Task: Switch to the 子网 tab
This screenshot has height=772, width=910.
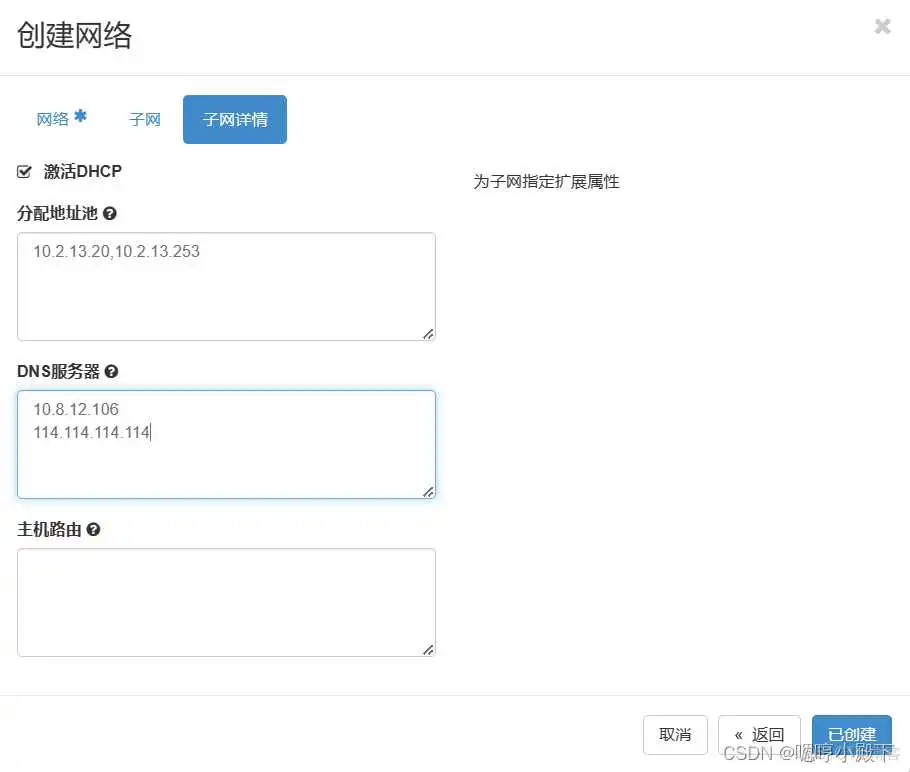Action: 145,119
